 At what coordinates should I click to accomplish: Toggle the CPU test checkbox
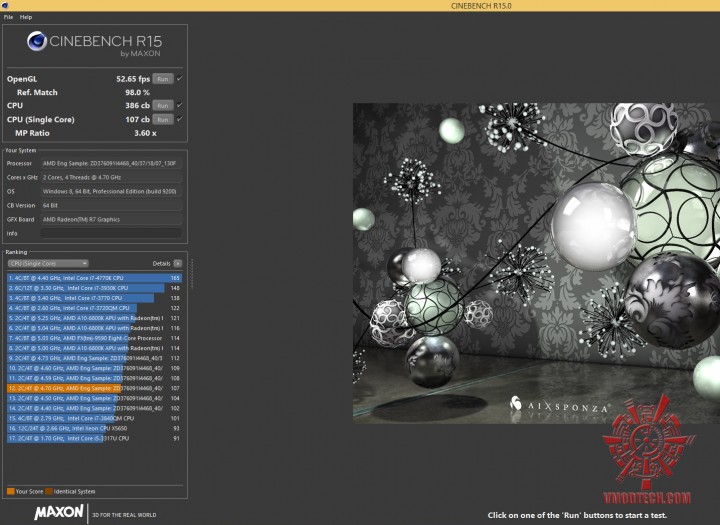click(x=180, y=105)
